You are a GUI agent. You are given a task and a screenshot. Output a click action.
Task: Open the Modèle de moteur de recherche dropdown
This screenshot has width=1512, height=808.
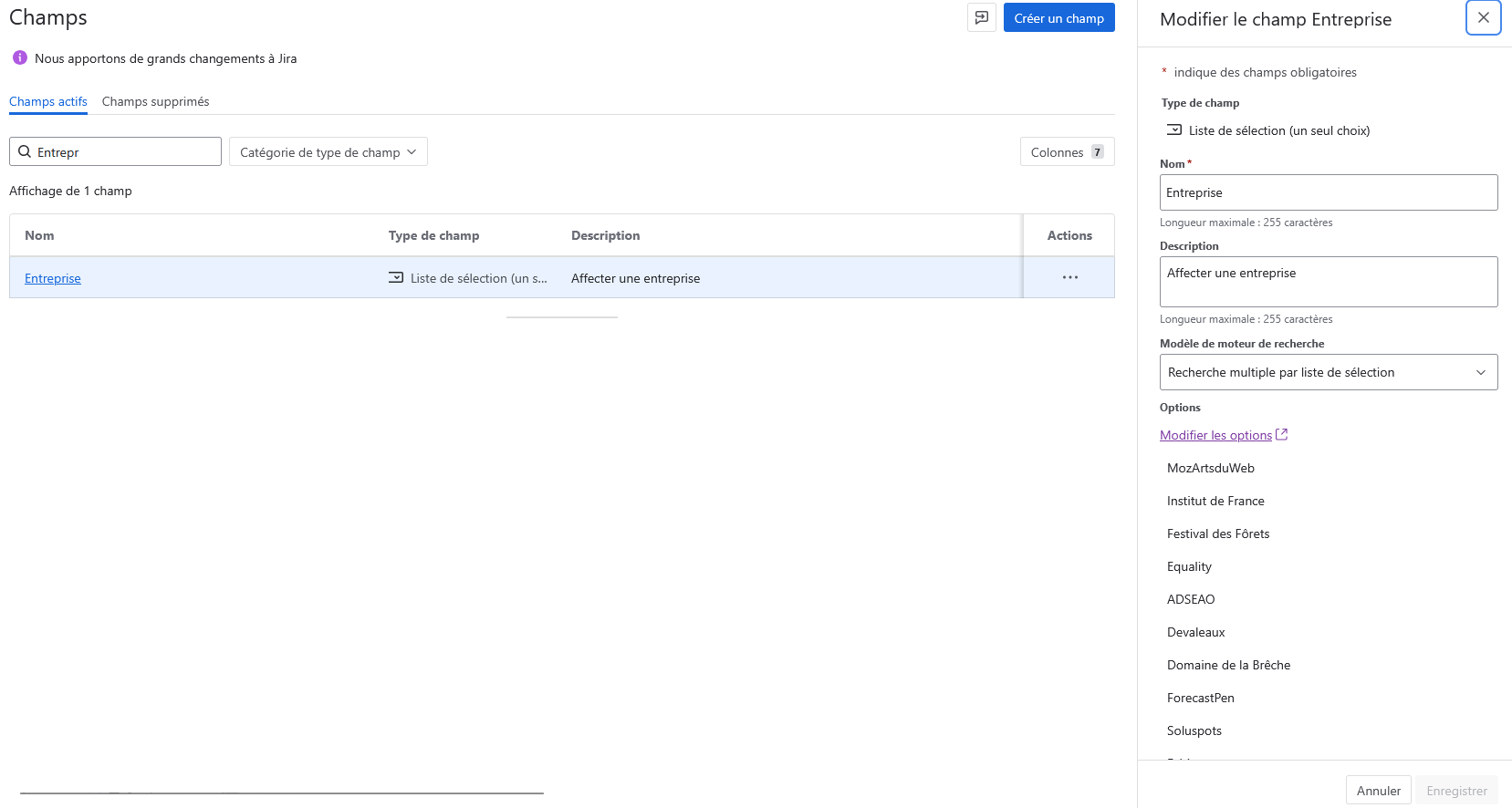pos(1328,372)
